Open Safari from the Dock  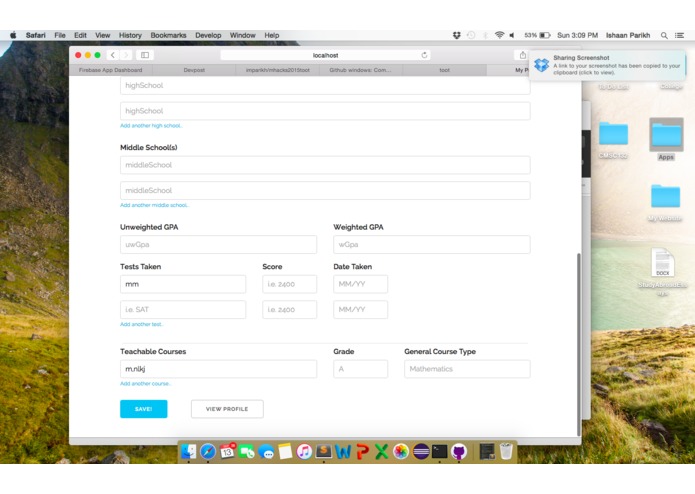(x=207, y=451)
